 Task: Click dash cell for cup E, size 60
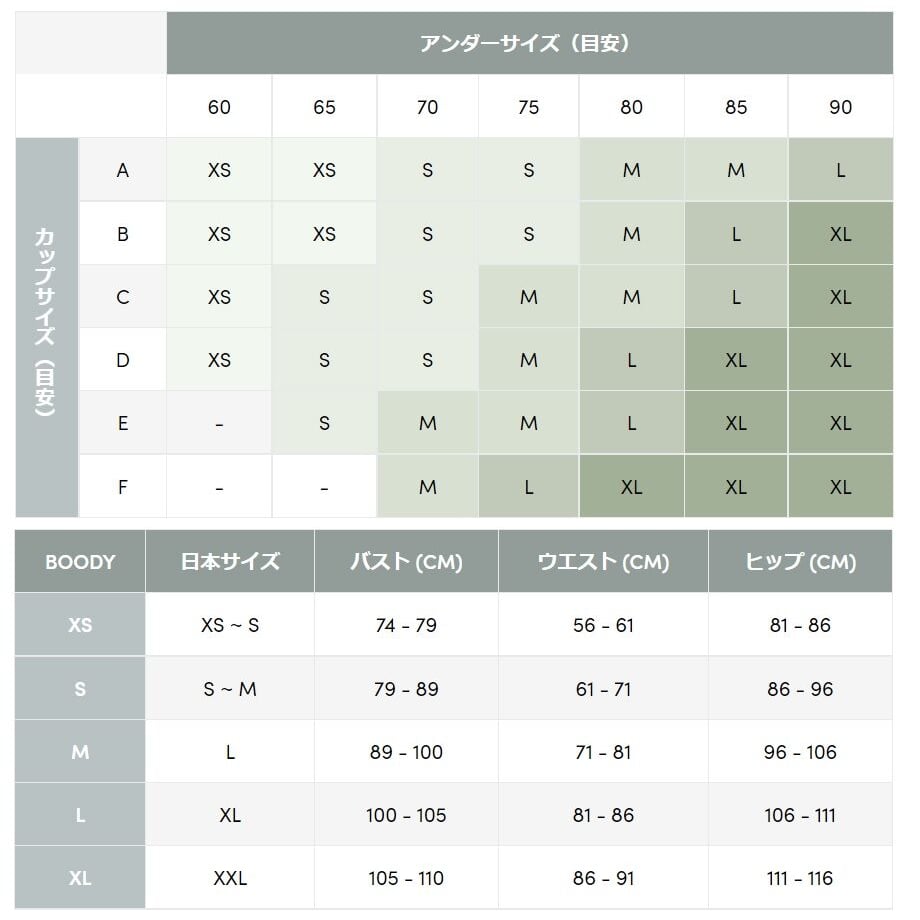click(x=219, y=423)
